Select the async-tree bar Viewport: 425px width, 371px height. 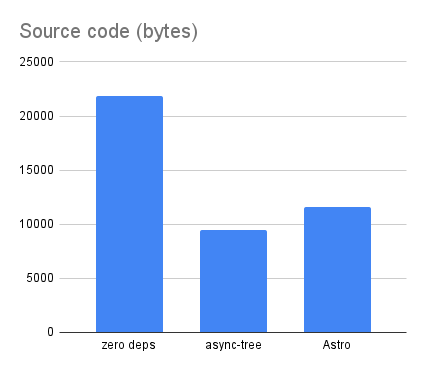point(233,281)
